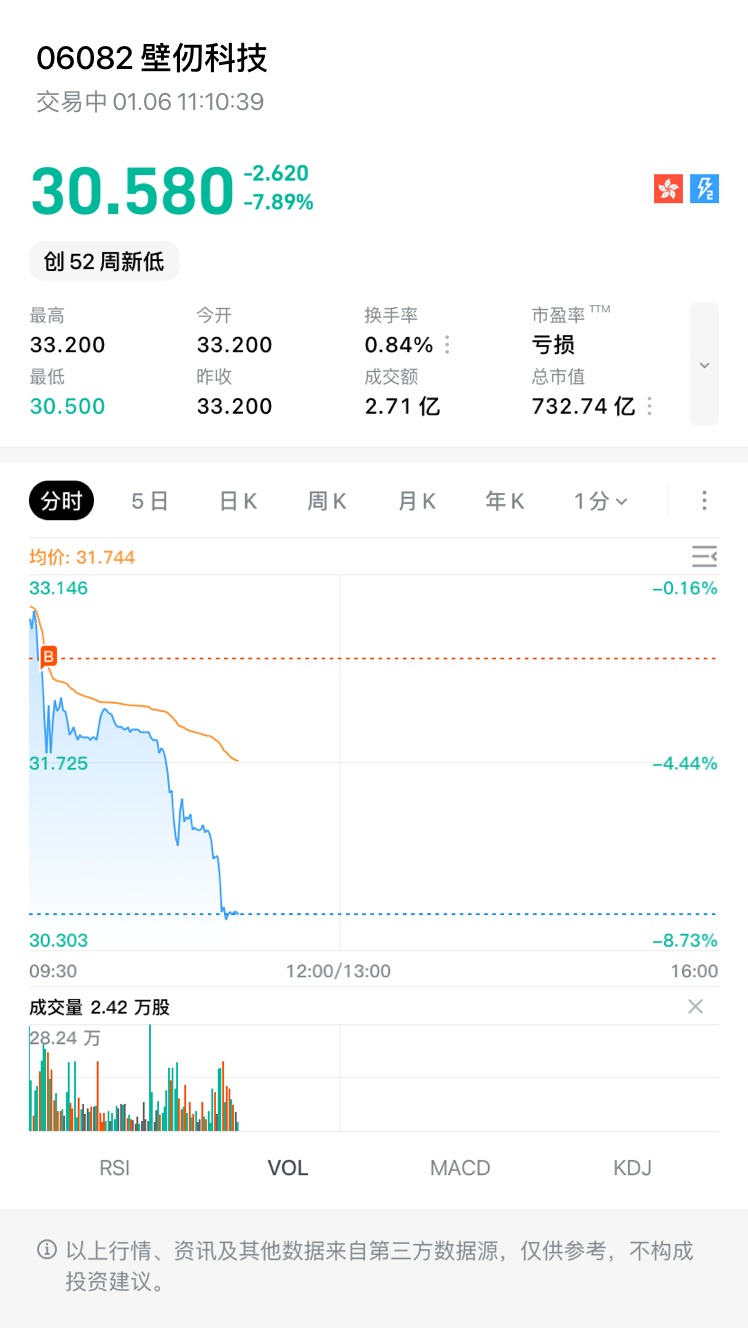This screenshot has height=1328, width=748.
Task: Tap the Hong Kong market flag icon
Action: 669,188
